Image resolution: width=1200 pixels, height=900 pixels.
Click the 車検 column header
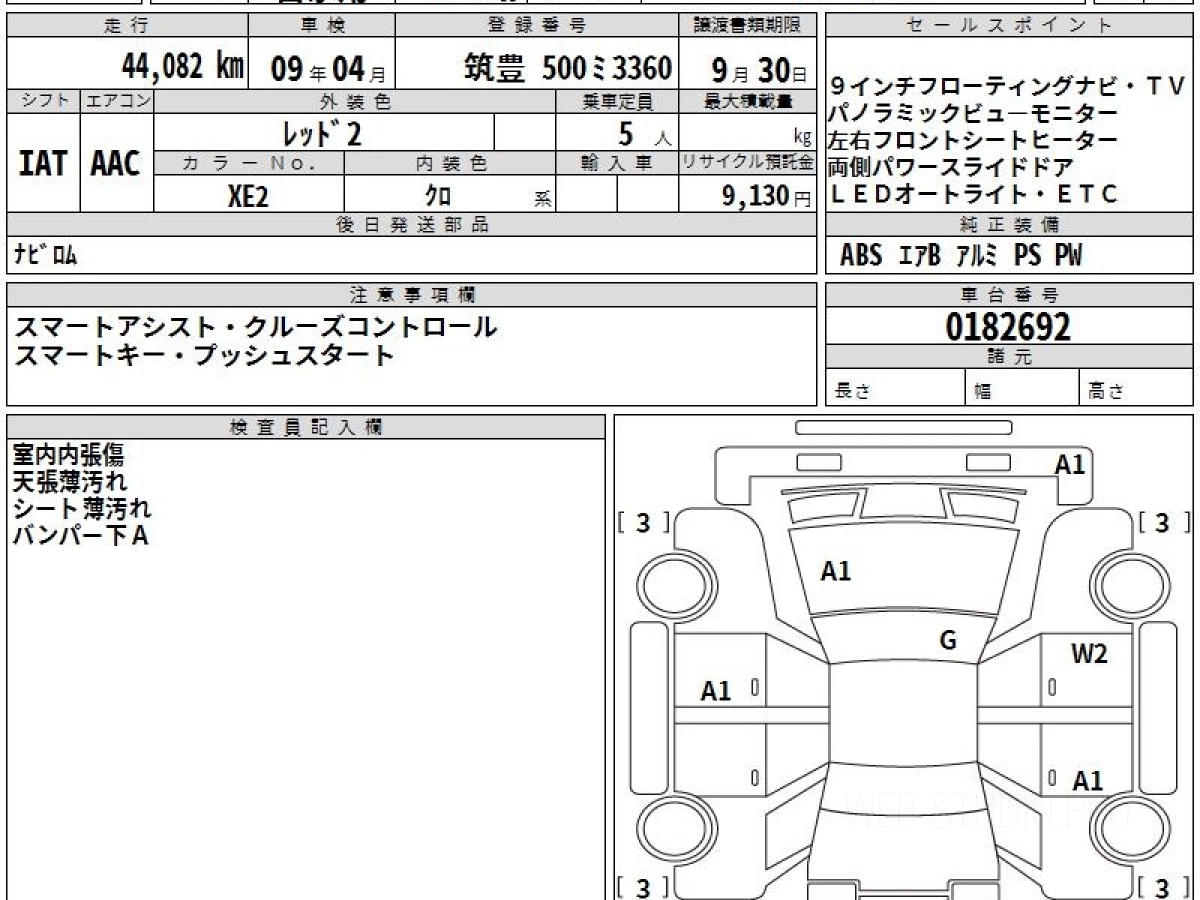[321, 26]
